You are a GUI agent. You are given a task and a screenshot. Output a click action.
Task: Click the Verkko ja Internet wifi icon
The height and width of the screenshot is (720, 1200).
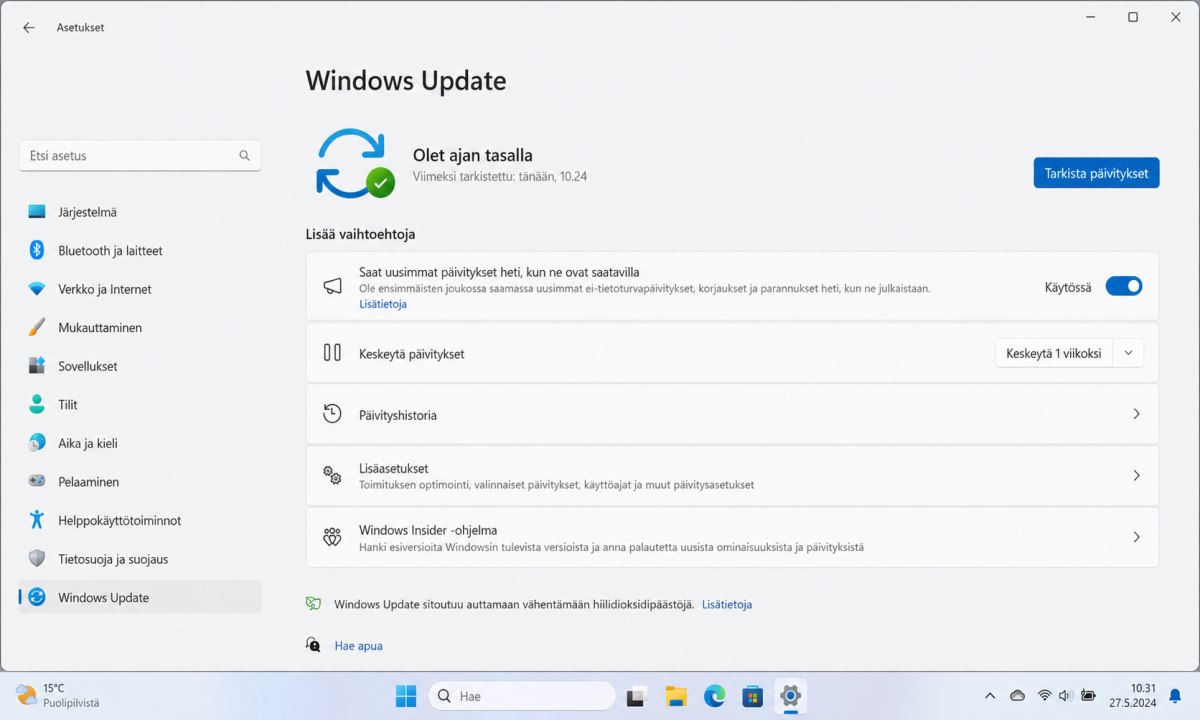point(37,289)
